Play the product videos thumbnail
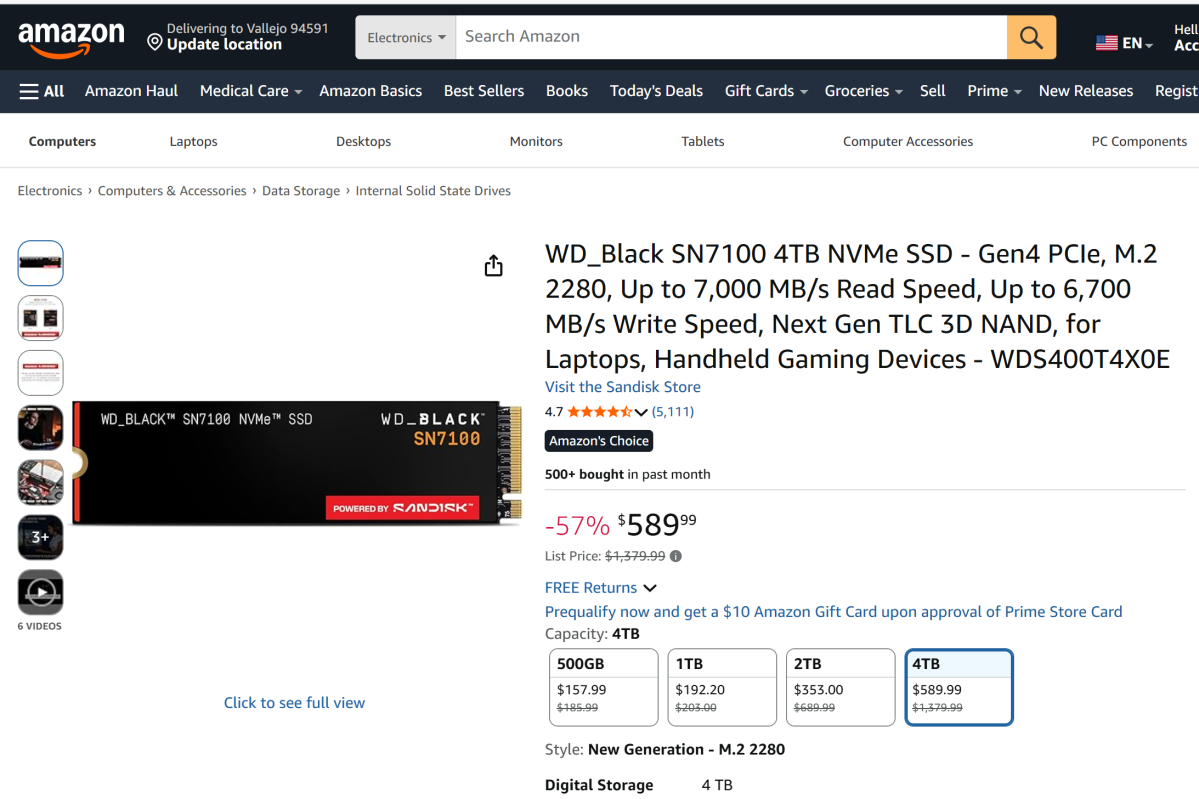The height and width of the screenshot is (799, 1199). (41, 592)
